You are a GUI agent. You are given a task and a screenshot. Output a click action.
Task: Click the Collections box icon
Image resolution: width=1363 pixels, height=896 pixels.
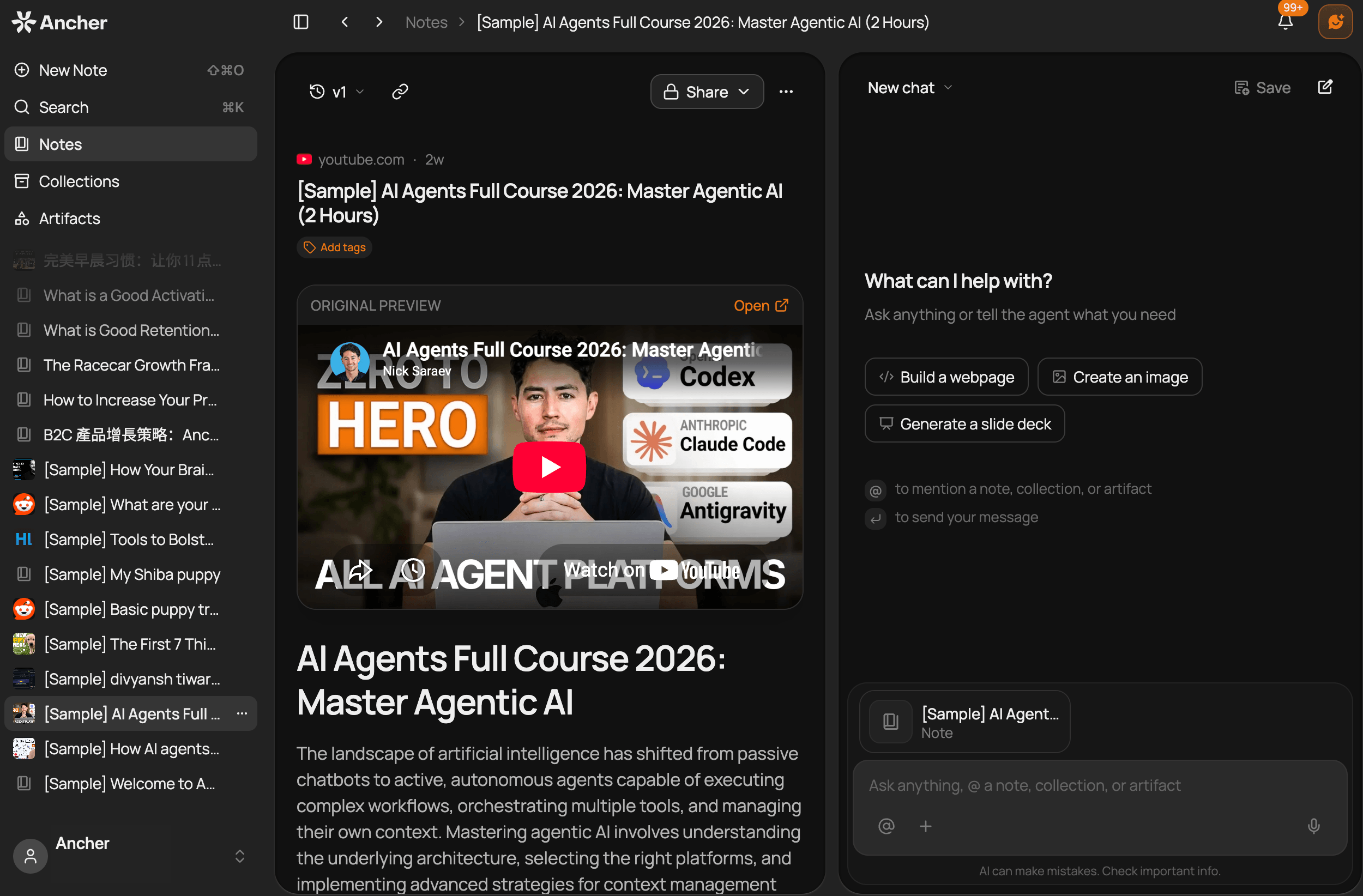click(22, 181)
